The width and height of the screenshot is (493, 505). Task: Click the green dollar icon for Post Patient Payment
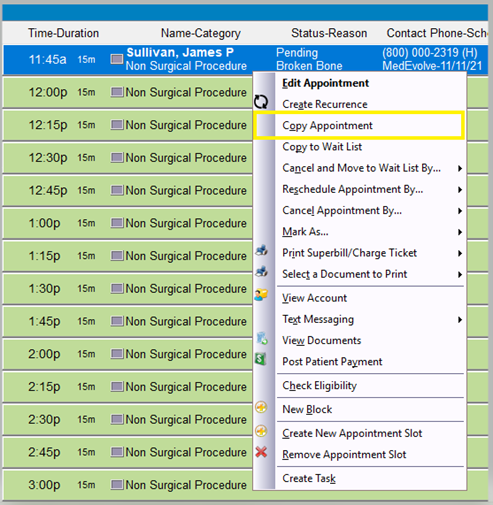pyautogui.click(x=260, y=359)
